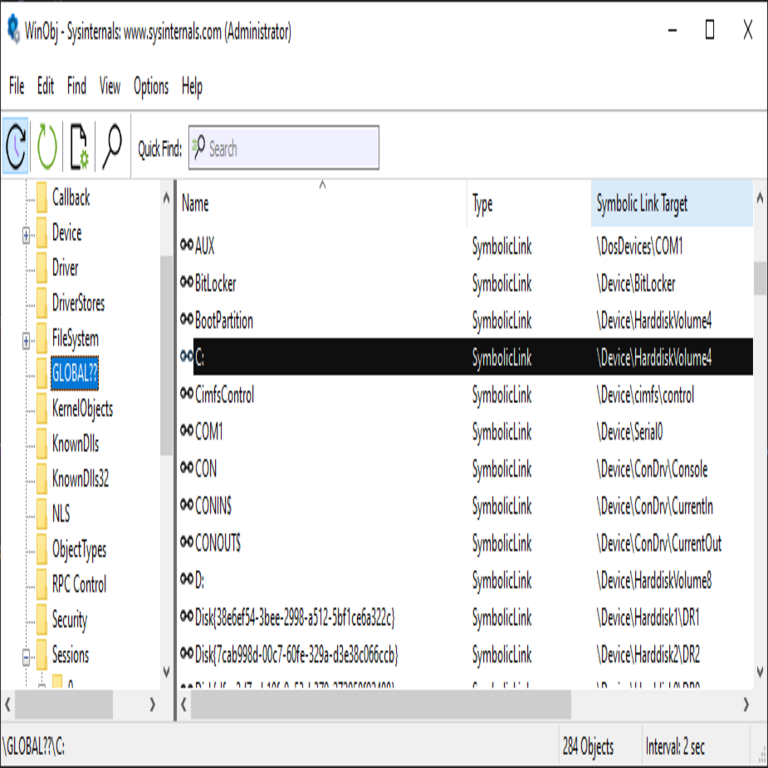The width and height of the screenshot is (768, 768).
Task: Open the Find menu
Action: tap(76, 86)
